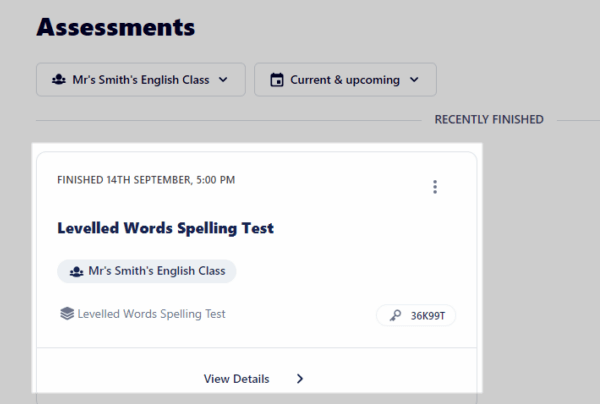Click the group icon in the class tag
Screen dimensions: 600x404
(x=77, y=272)
